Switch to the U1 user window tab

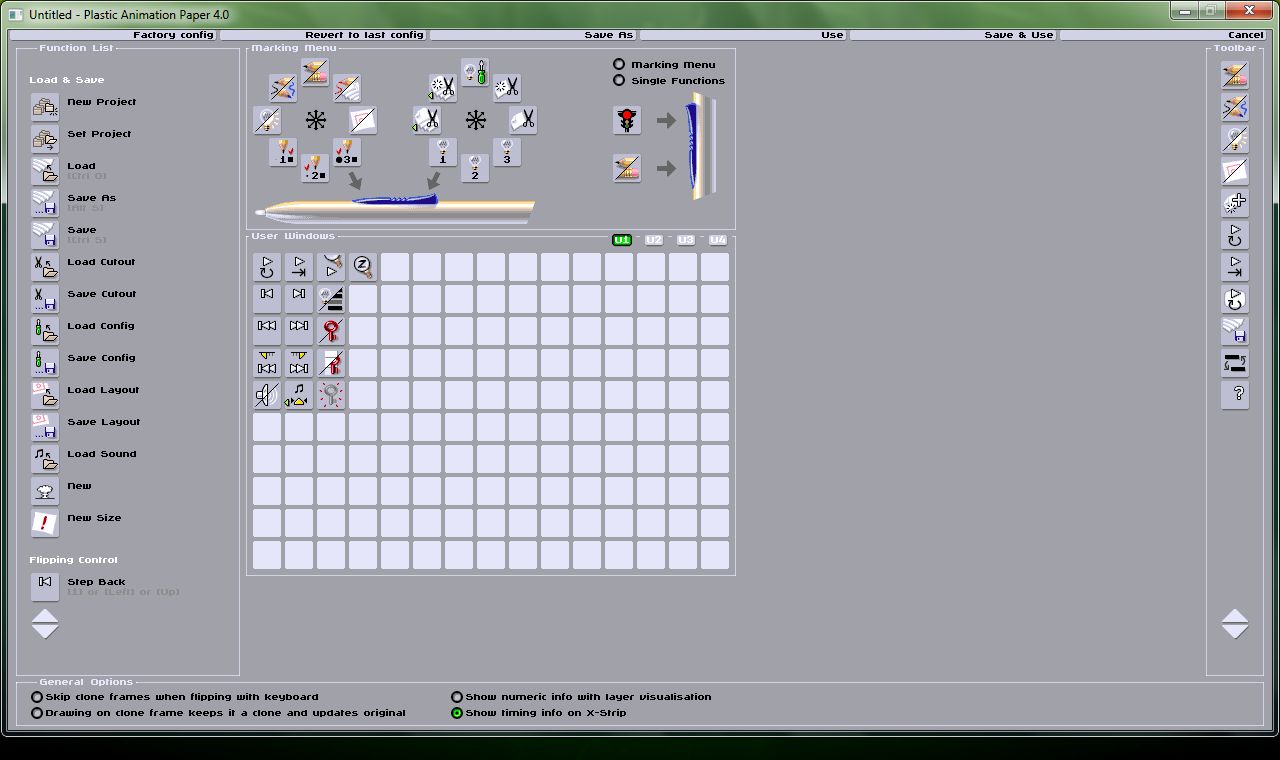(x=622, y=240)
